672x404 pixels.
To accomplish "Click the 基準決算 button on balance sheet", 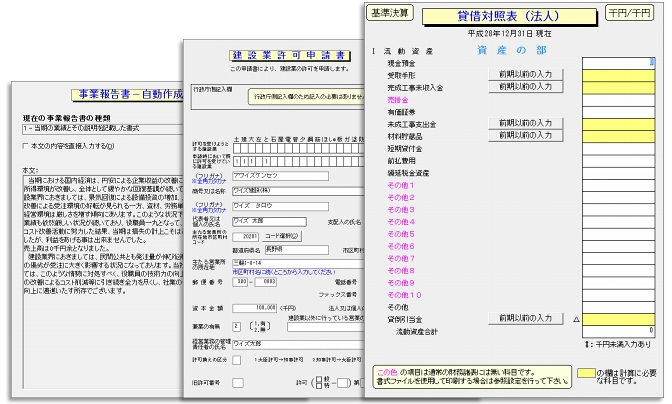I will click(390, 13).
